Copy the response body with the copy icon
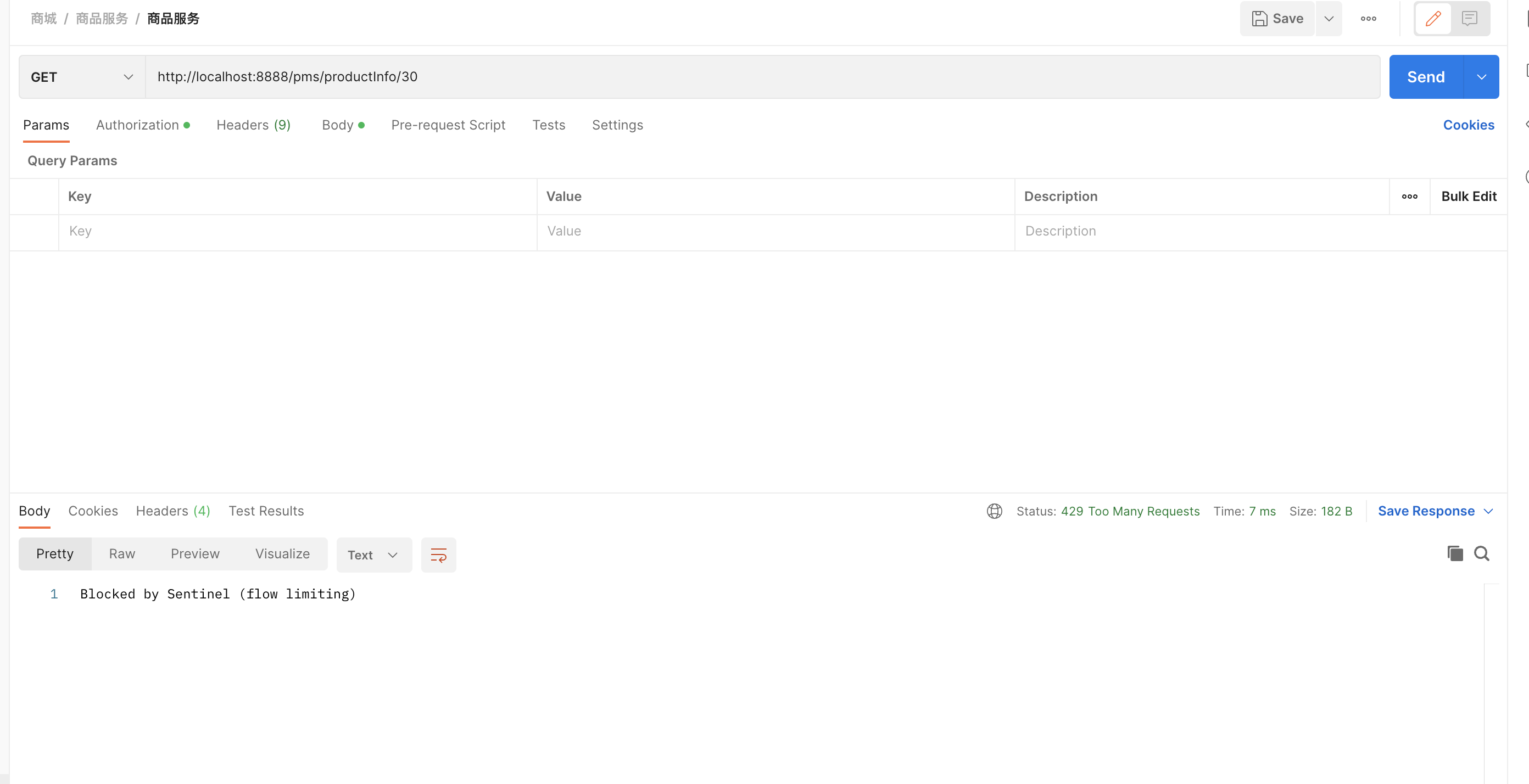This screenshot has width=1529, height=784. coord(1455,554)
